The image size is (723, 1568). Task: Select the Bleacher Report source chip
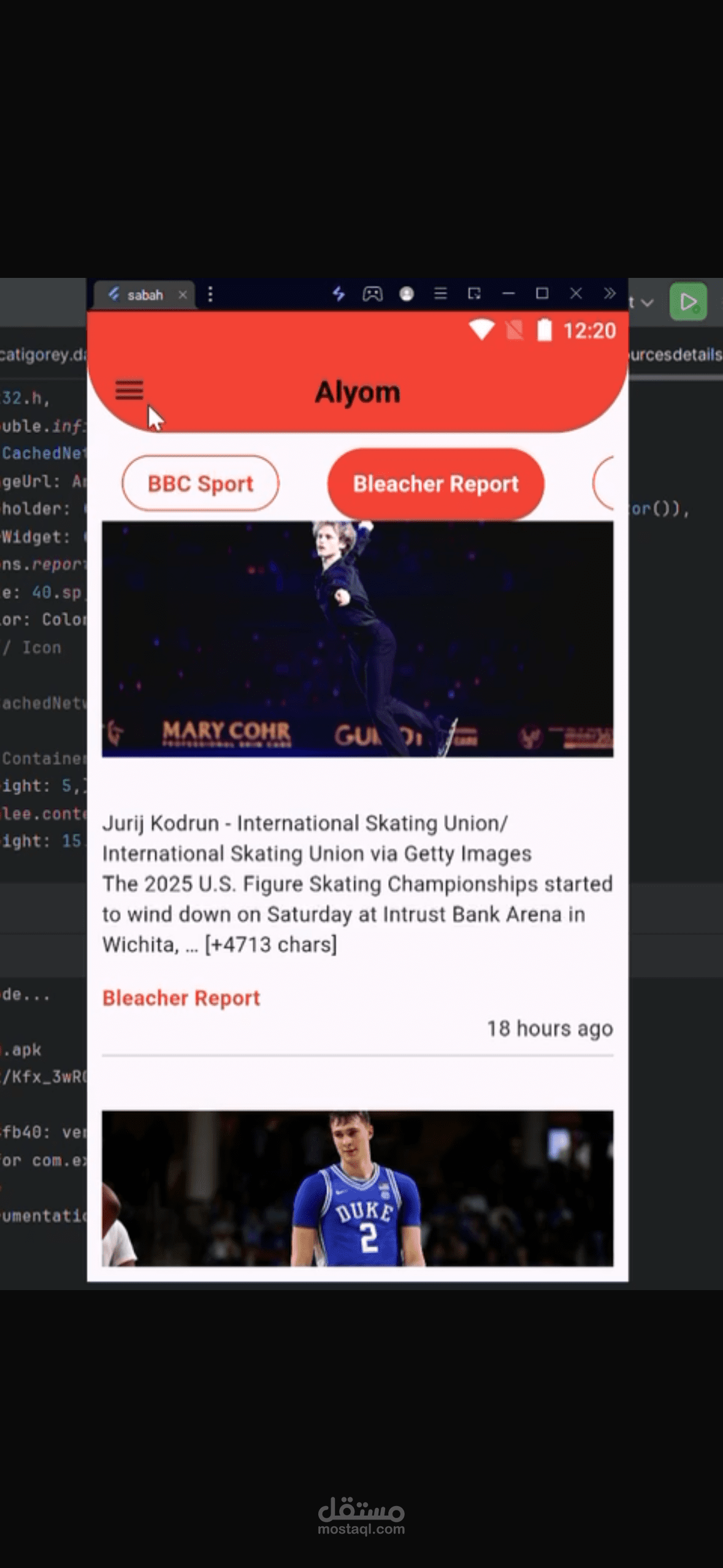[x=436, y=483]
